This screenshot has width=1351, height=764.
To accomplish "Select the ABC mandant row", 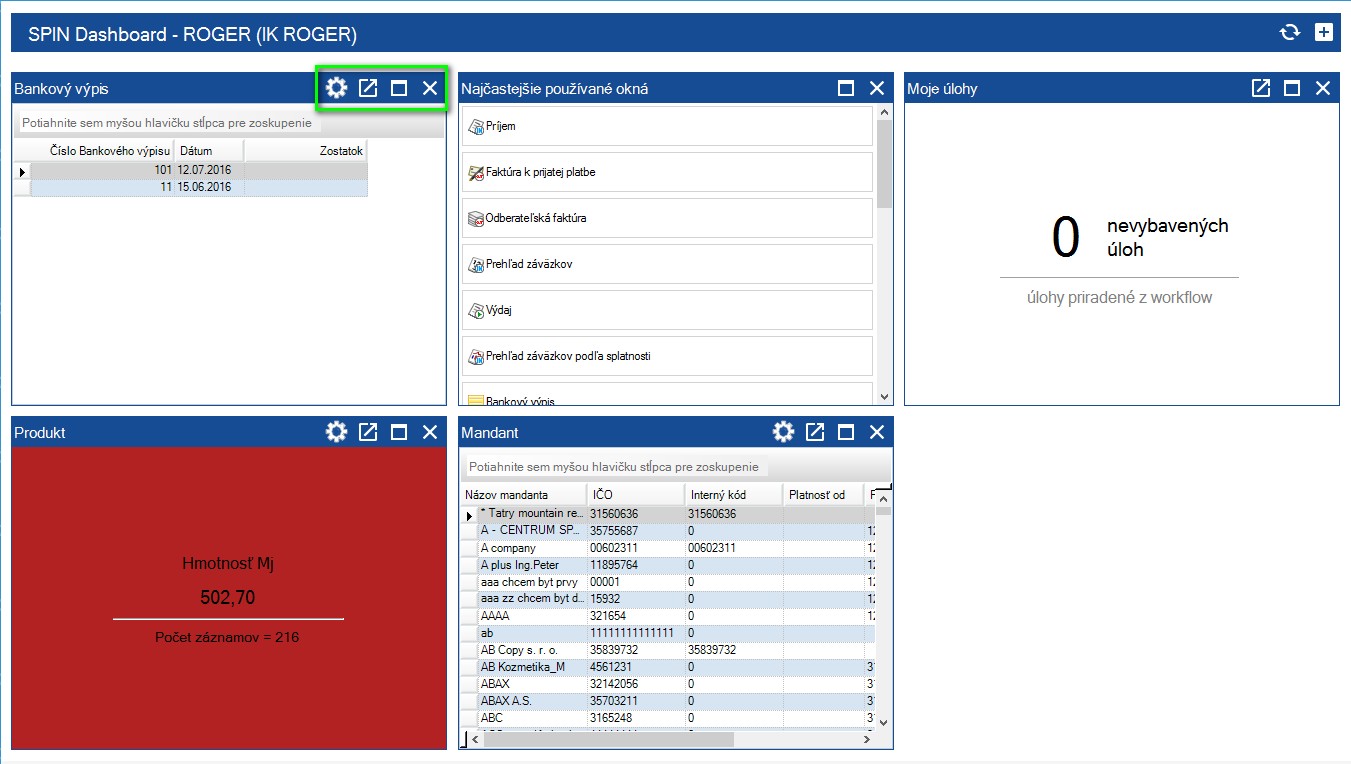I will click(x=668, y=718).
